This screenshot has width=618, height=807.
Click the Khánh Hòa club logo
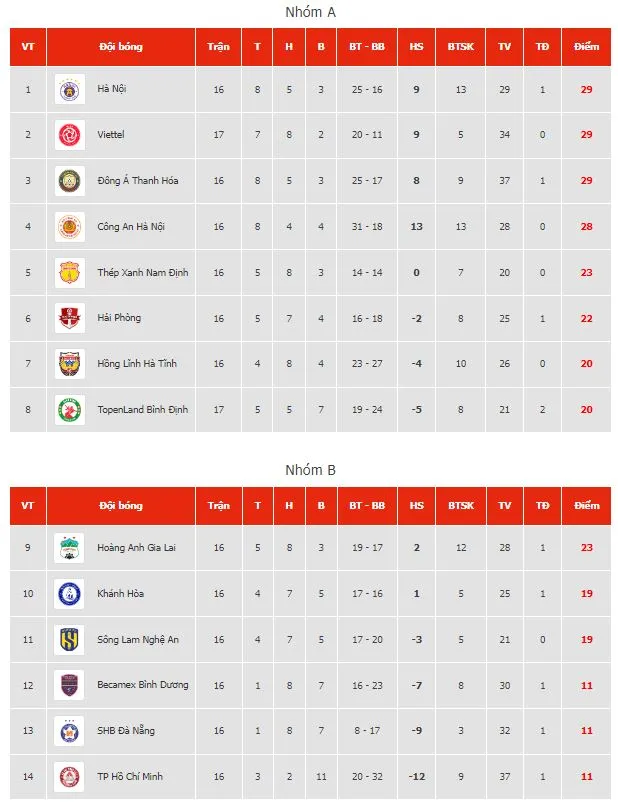click(70, 594)
